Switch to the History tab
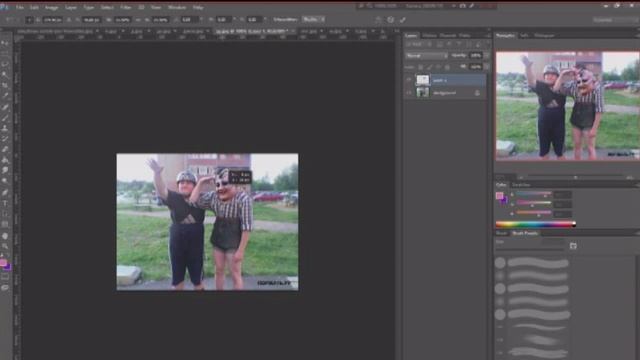 (429, 36)
